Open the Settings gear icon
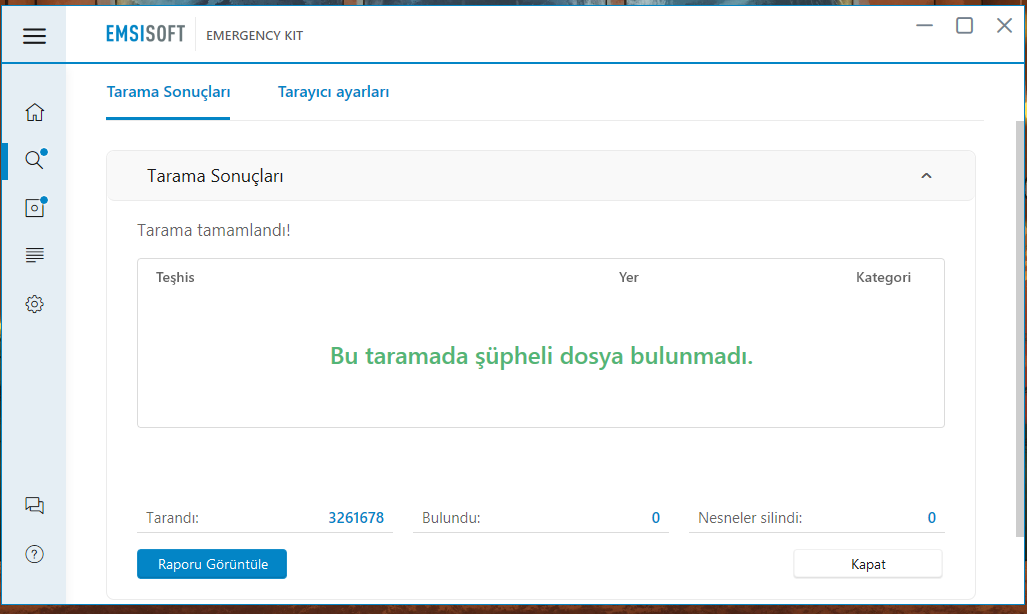Image resolution: width=1027 pixels, height=614 pixels. coord(35,304)
